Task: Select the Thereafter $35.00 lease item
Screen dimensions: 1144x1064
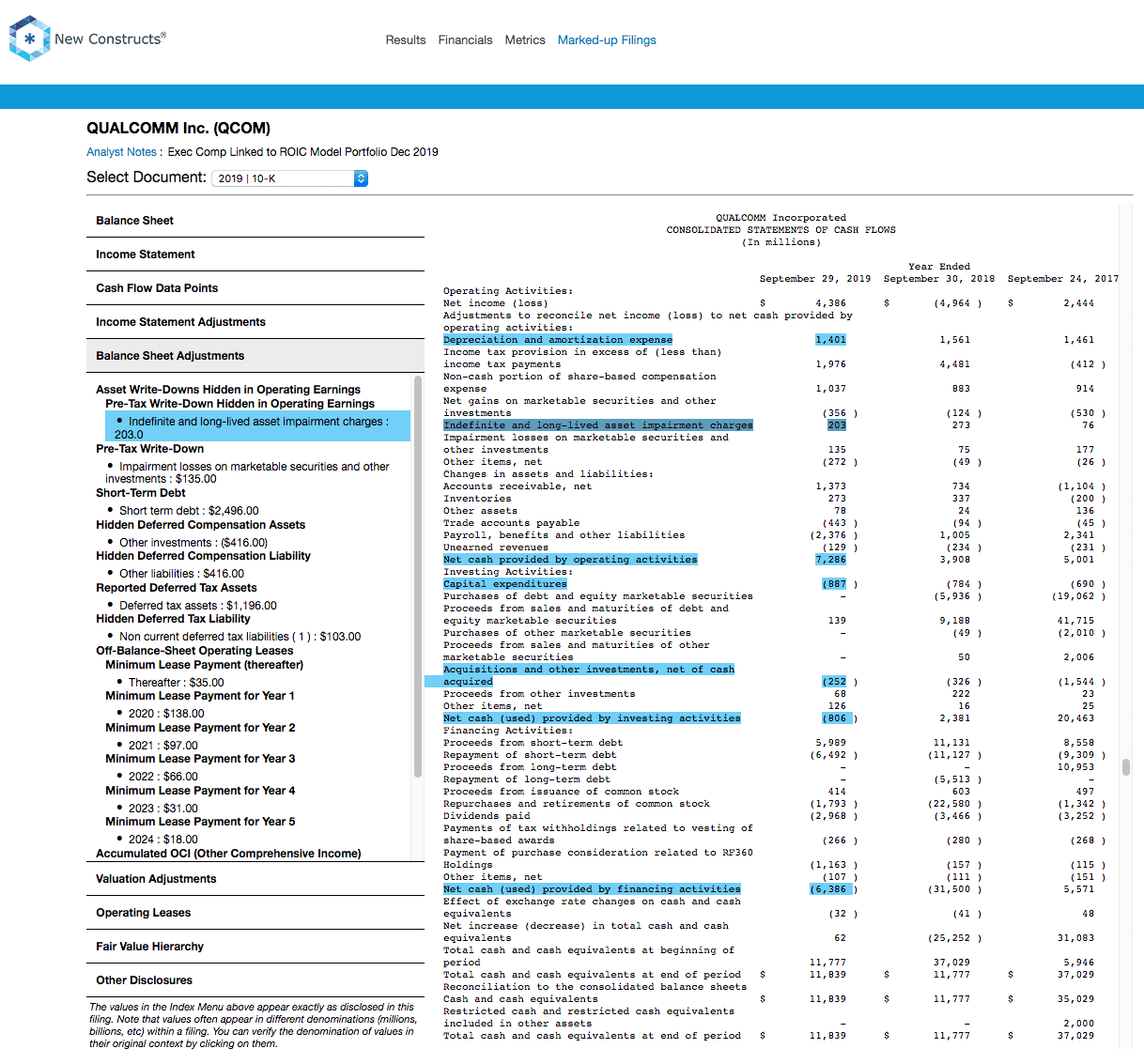Action: 176,683
